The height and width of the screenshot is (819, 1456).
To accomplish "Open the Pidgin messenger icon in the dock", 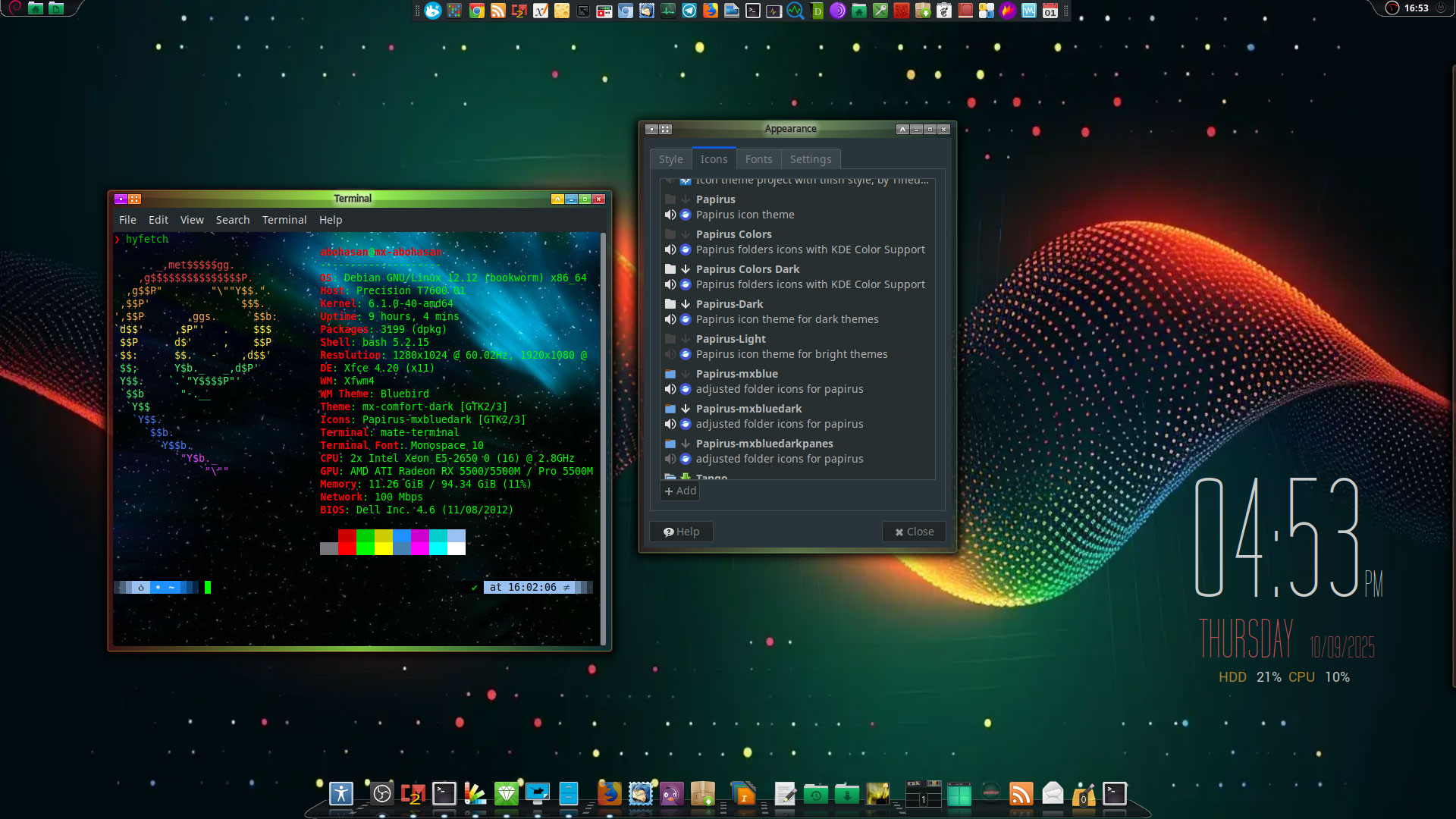I will click(671, 794).
